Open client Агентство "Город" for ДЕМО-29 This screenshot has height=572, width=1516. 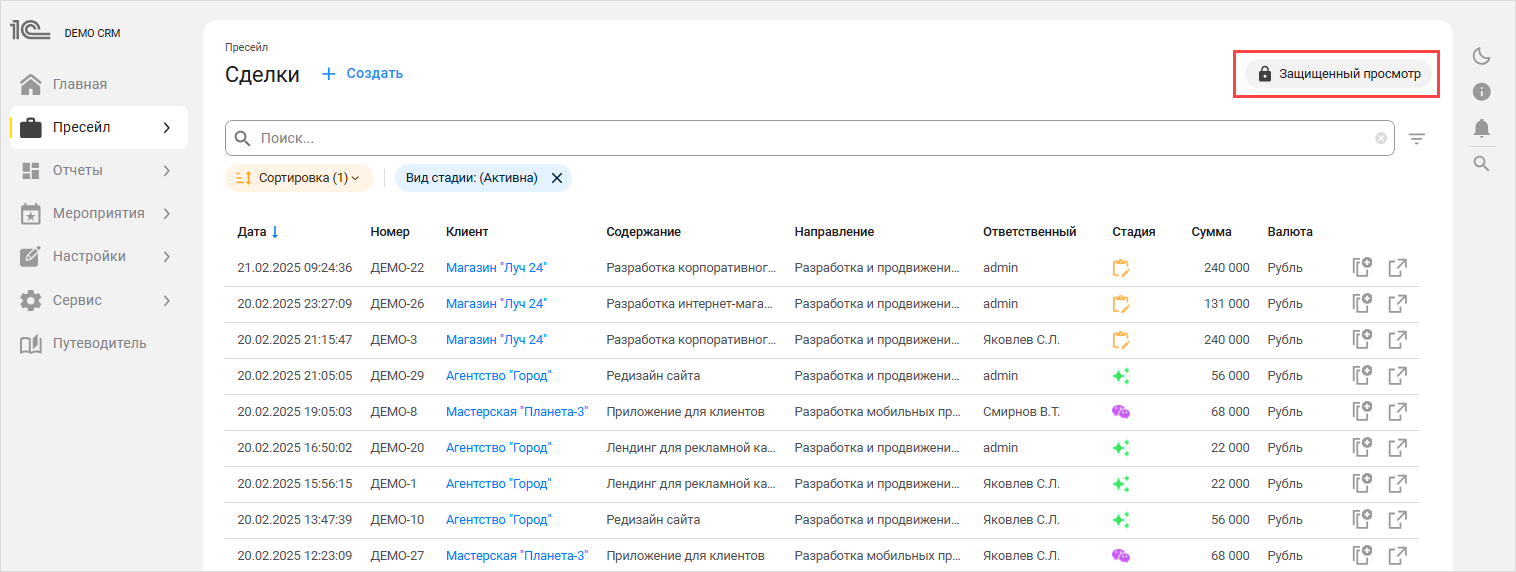click(x=498, y=376)
